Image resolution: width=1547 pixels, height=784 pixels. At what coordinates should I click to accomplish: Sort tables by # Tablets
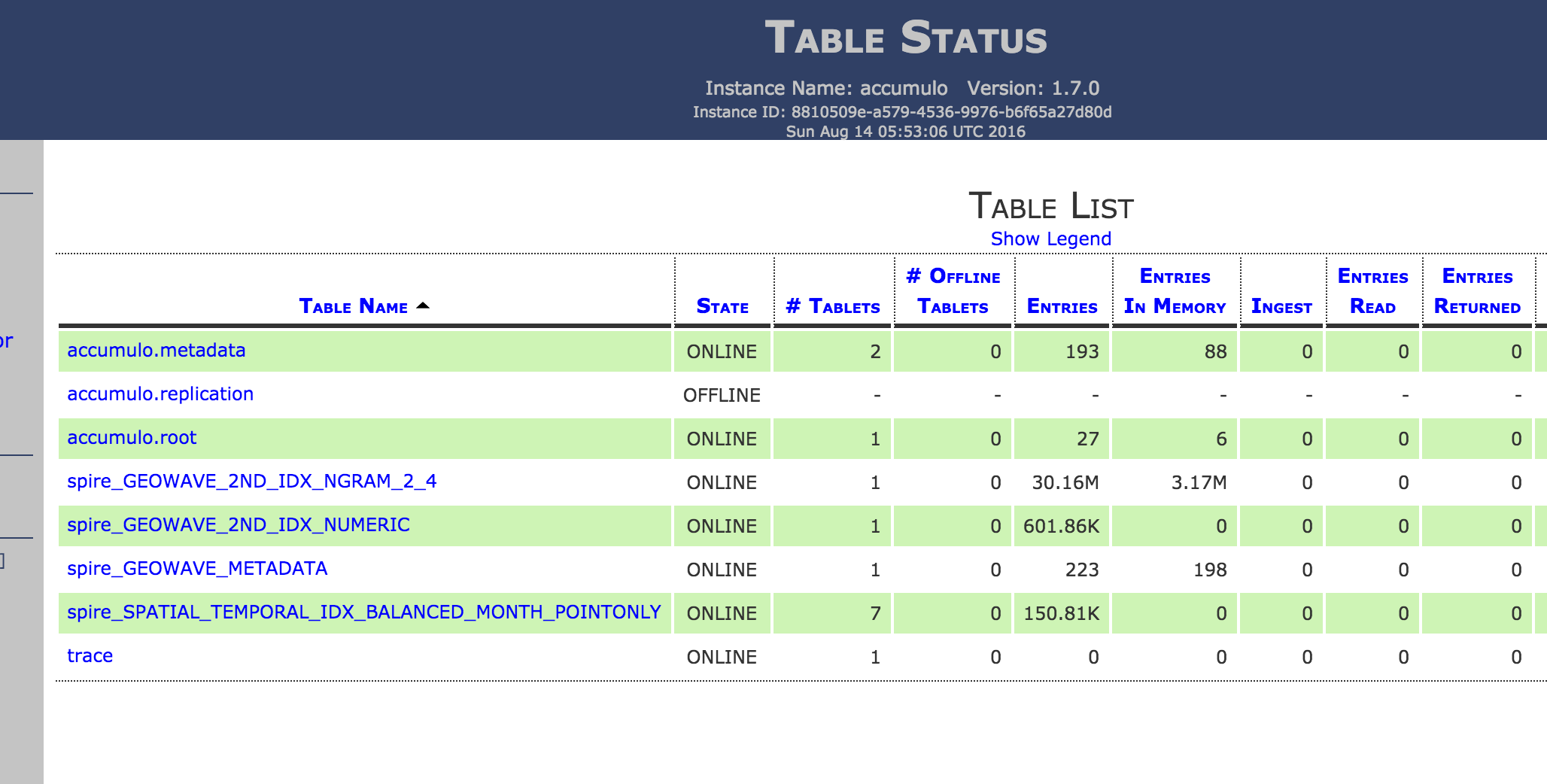click(832, 306)
